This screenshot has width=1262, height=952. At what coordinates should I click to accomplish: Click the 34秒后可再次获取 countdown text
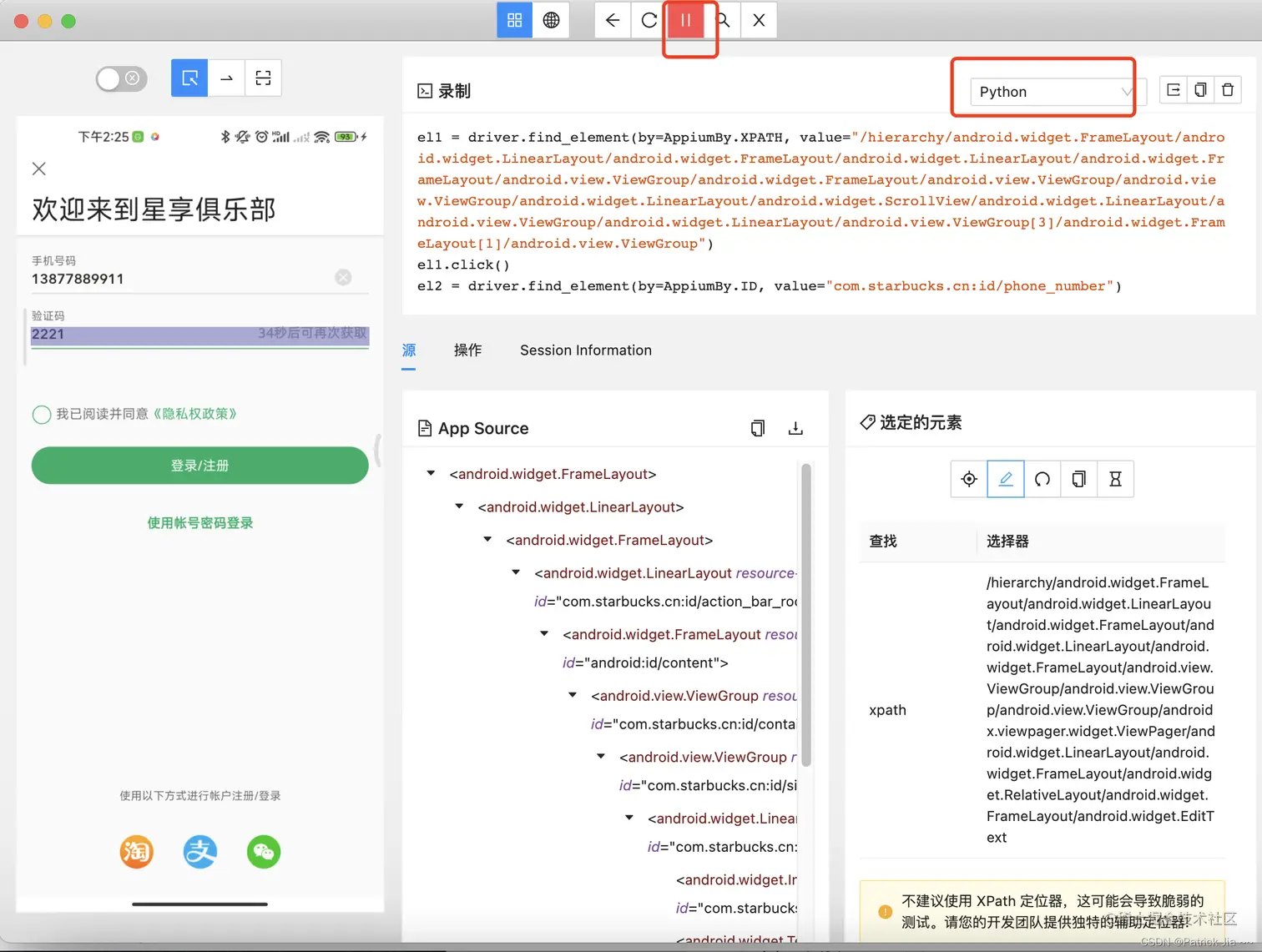(x=312, y=333)
